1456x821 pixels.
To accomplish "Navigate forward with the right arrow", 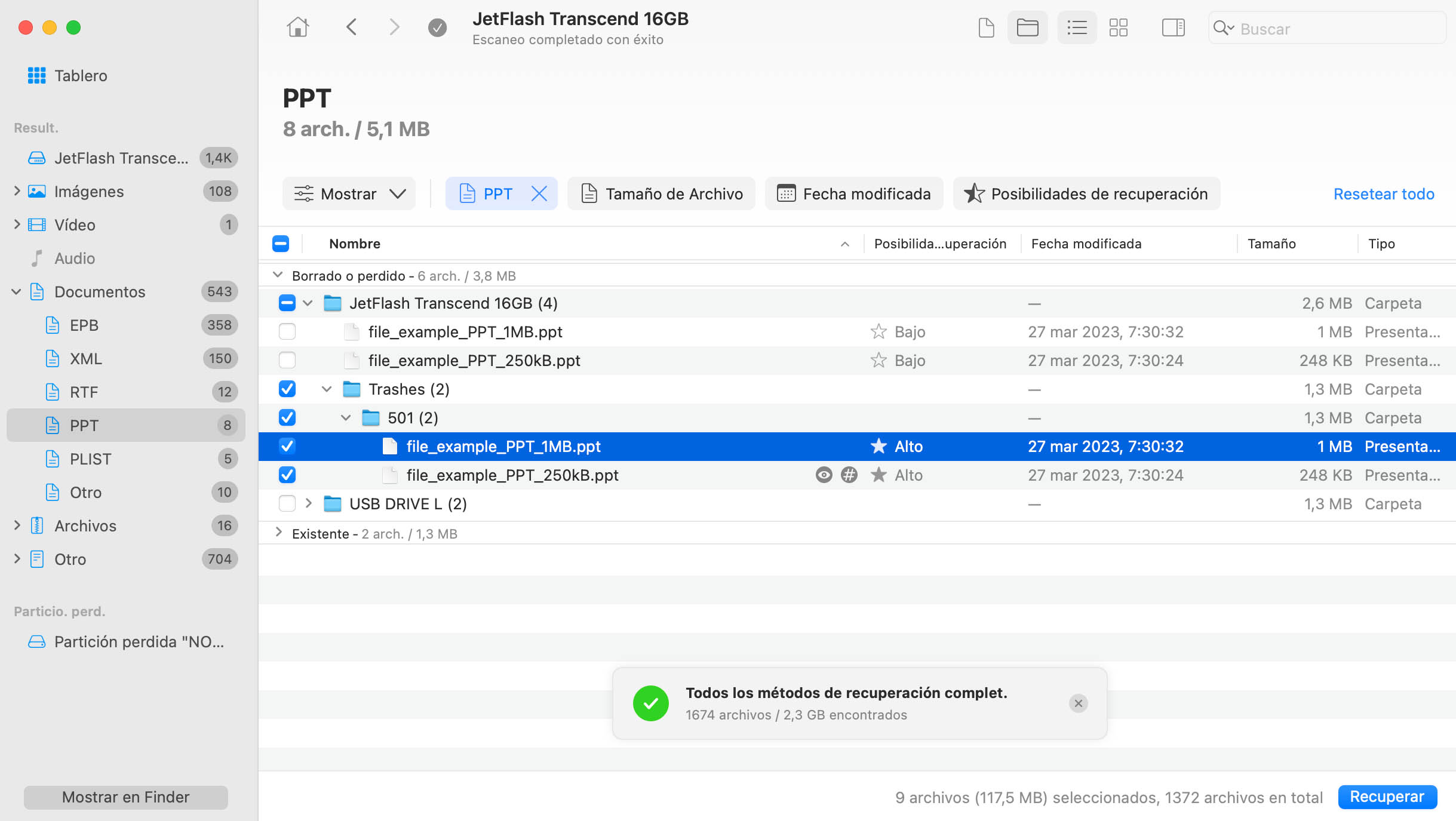I will coord(394,27).
